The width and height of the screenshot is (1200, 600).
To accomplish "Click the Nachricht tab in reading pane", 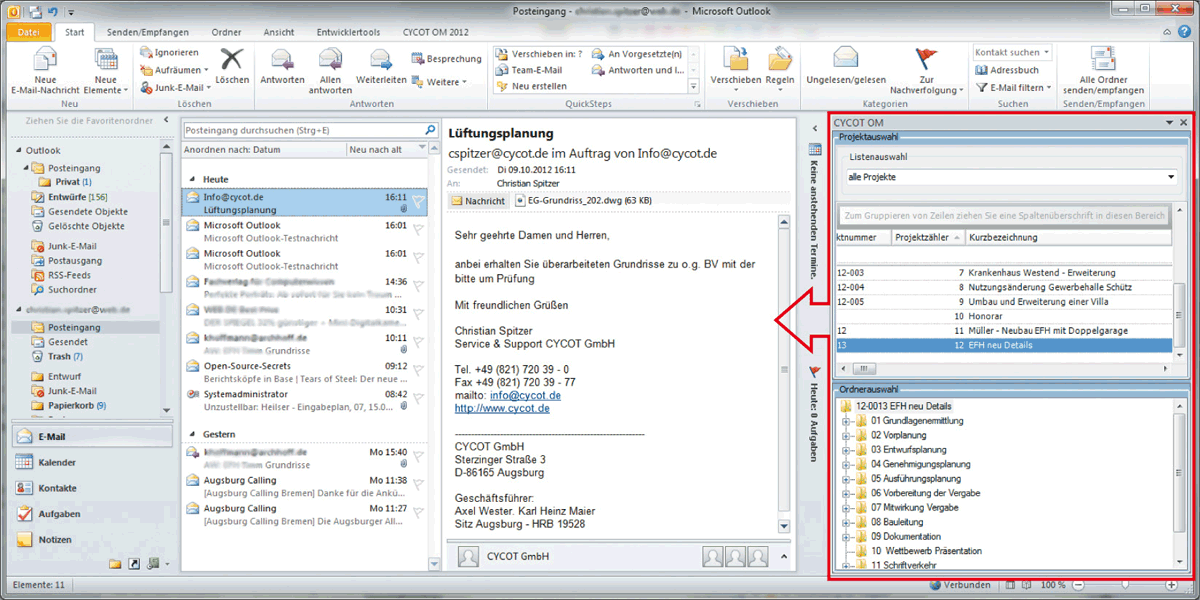I will click(478, 201).
